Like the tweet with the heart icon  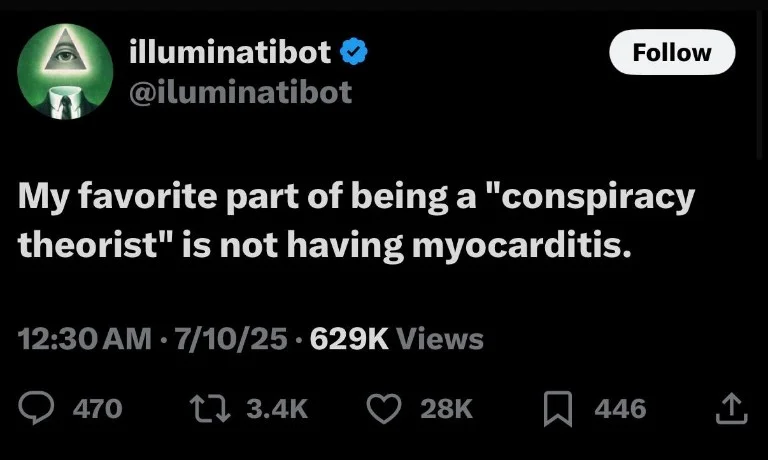[381, 408]
